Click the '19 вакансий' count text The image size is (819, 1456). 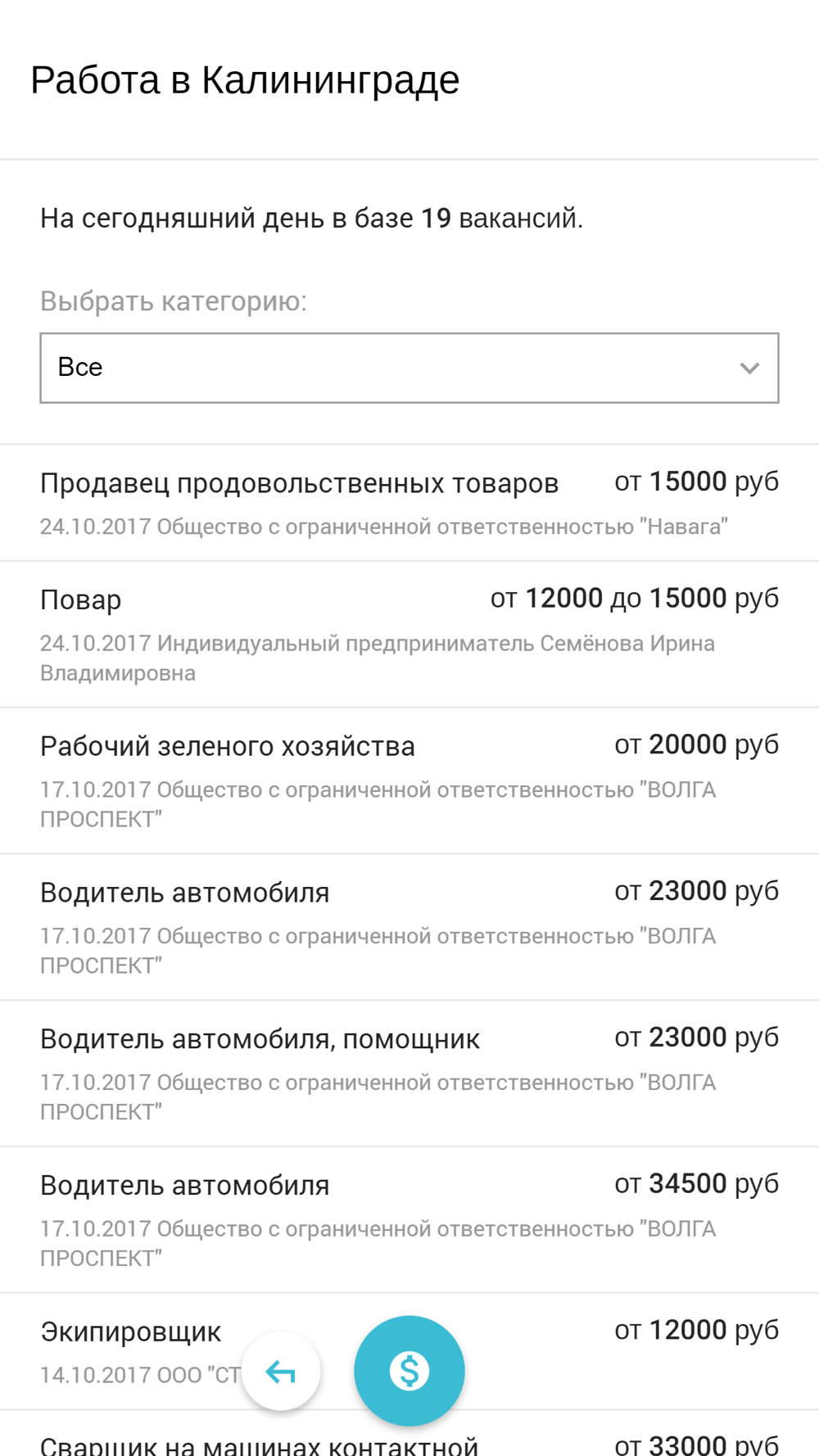pyautogui.click(x=500, y=219)
